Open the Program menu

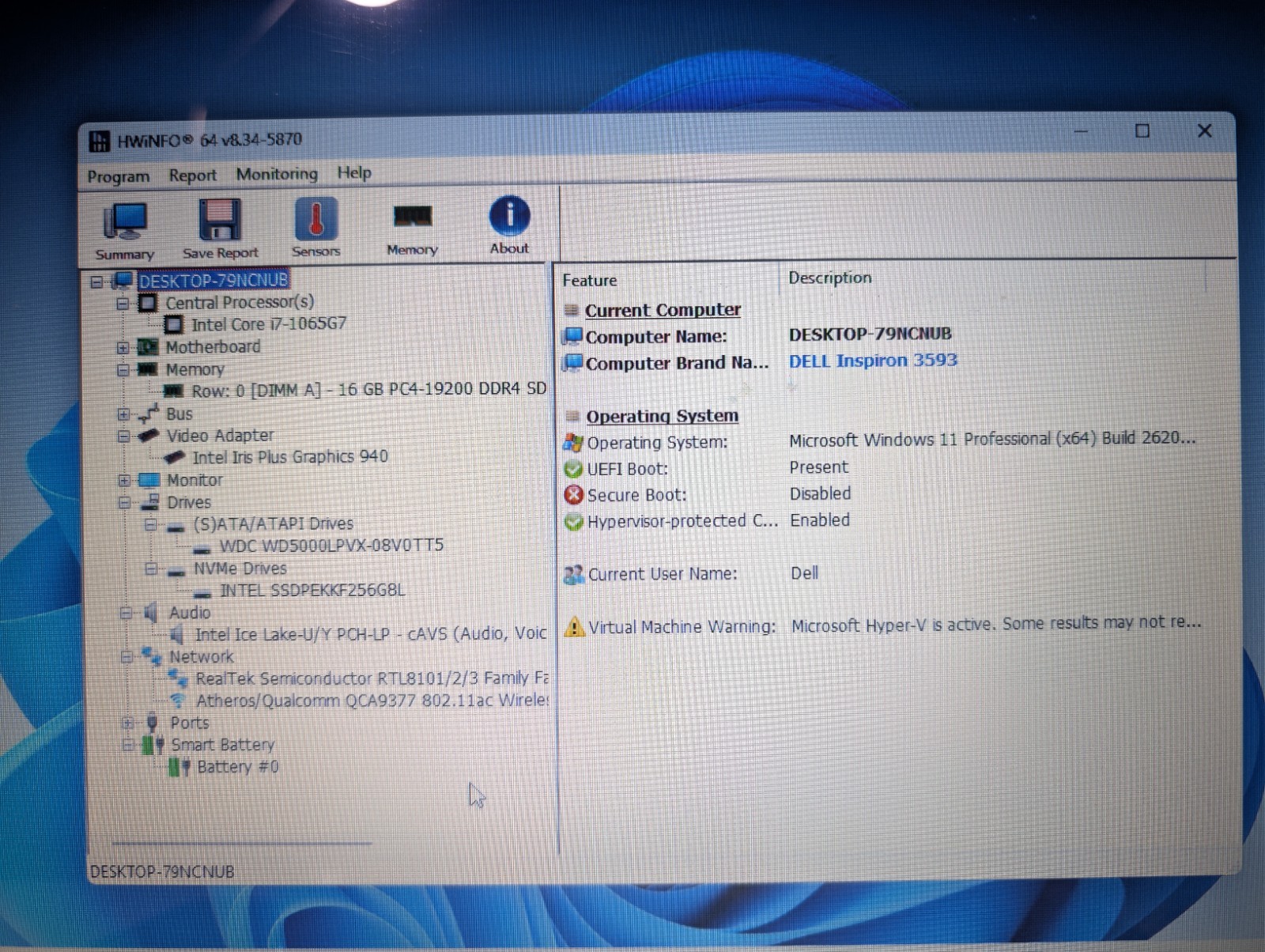(119, 176)
